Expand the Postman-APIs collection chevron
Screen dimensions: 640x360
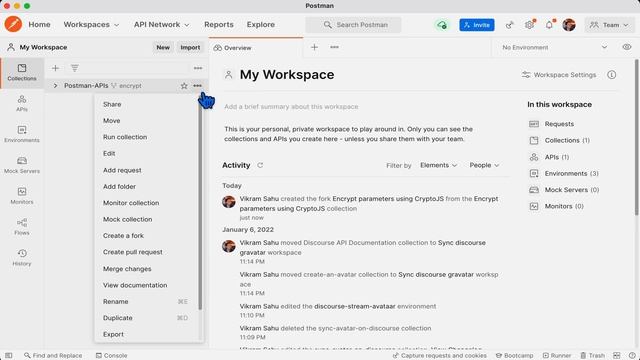(x=55, y=86)
